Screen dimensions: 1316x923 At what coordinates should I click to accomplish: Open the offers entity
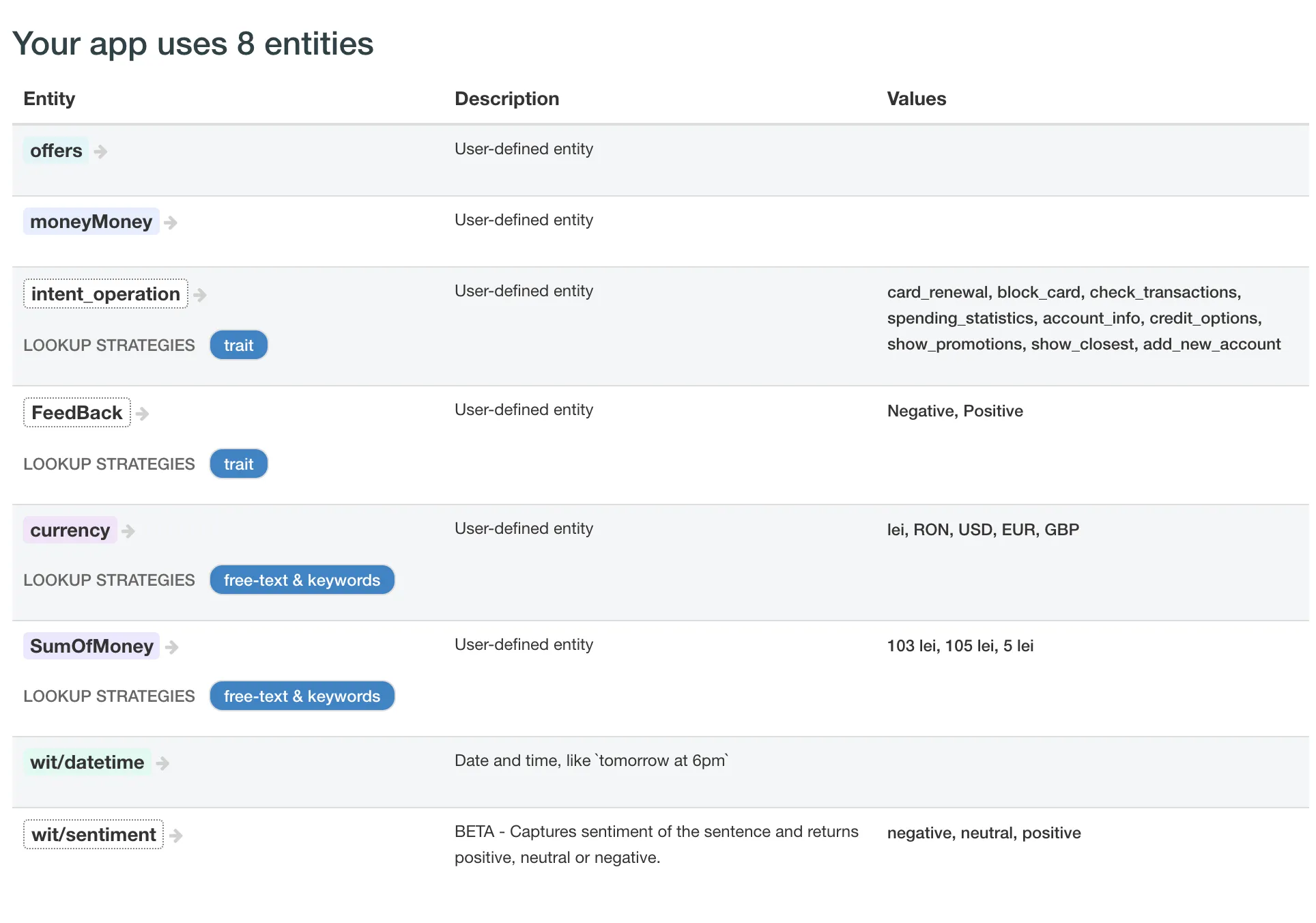(x=56, y=151)
